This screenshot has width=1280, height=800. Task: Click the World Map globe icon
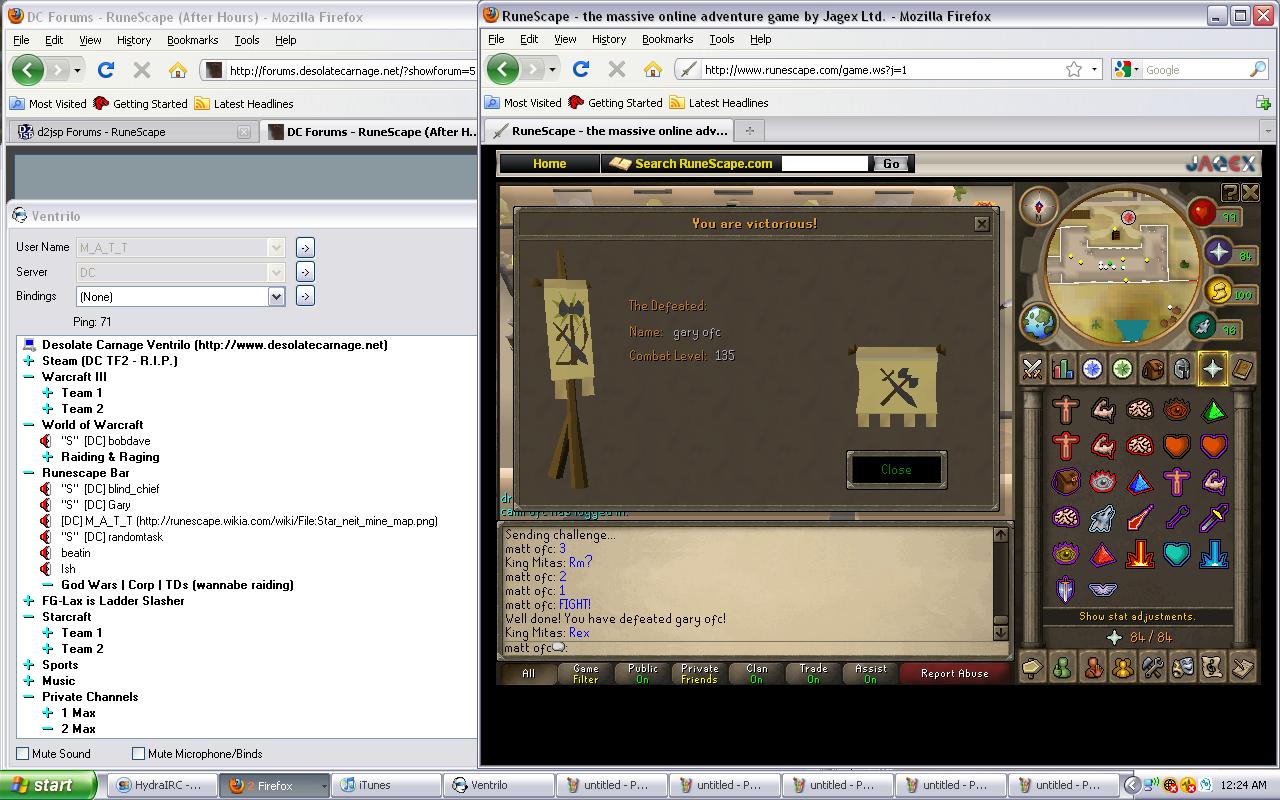[1039, 323]
